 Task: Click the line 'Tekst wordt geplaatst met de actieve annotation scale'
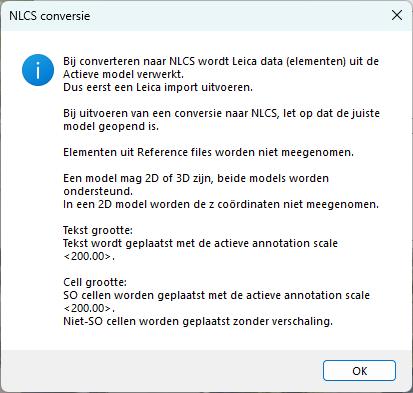click(x=200, y=243)
